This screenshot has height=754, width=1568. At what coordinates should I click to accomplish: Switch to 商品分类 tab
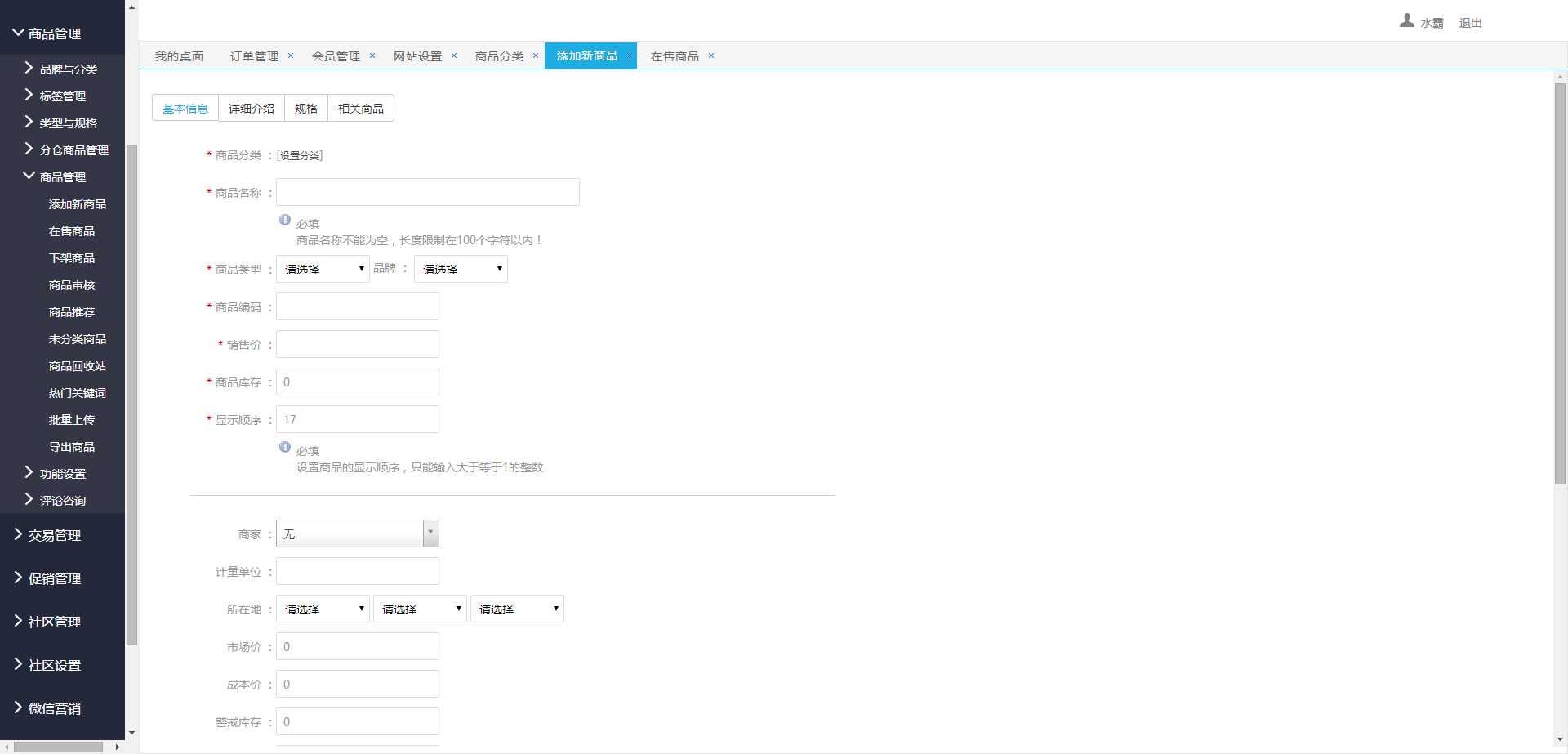(499, 56)
